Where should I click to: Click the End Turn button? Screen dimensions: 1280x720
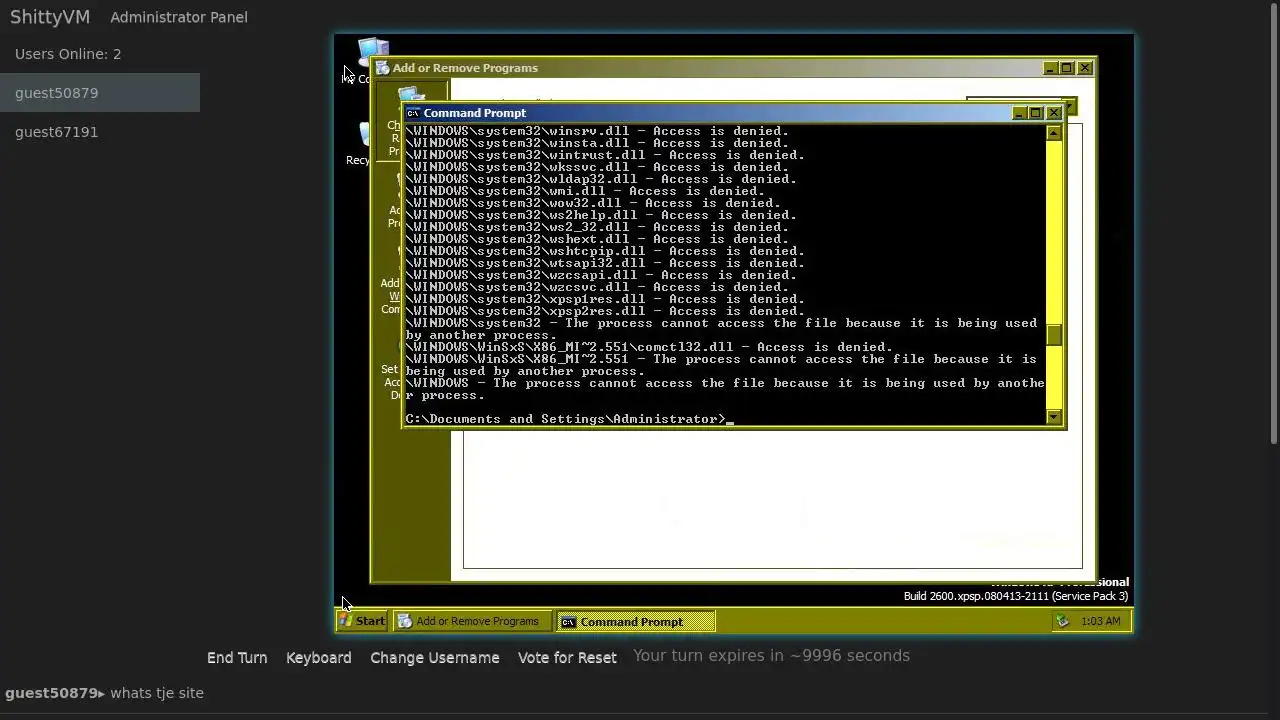(x=237, y=657)
